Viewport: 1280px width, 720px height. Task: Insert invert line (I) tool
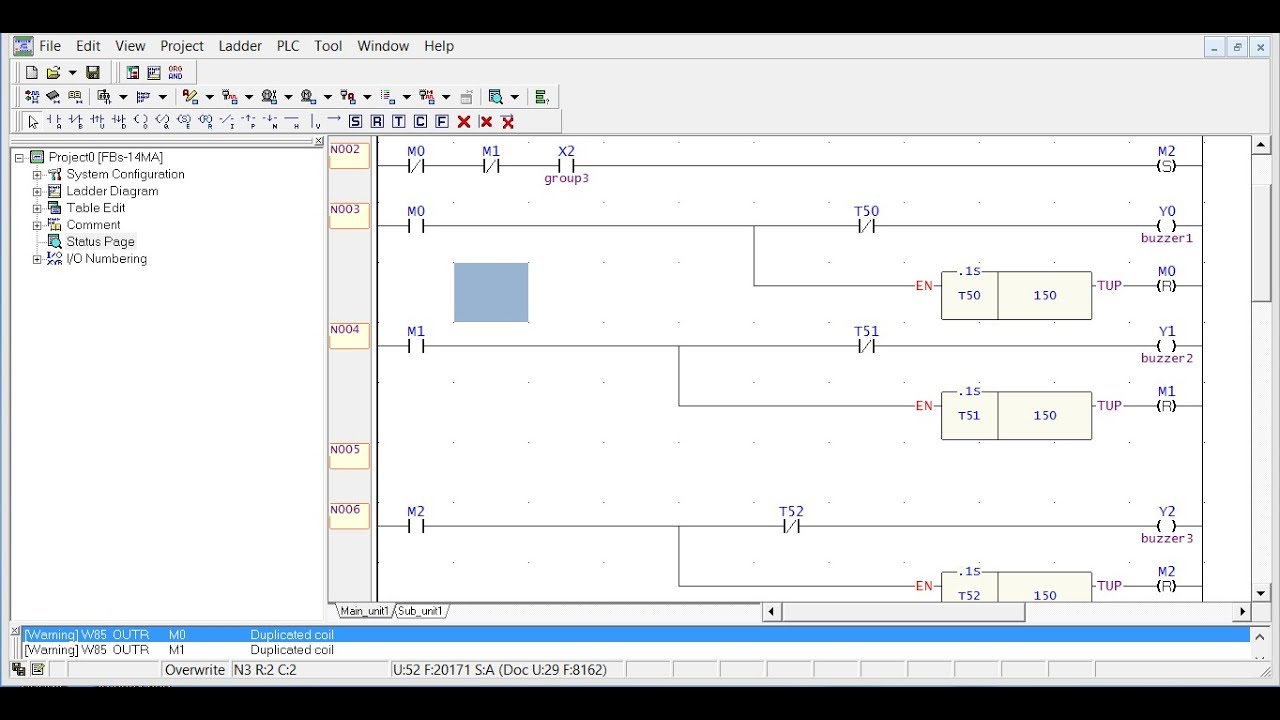pos(227,122)
